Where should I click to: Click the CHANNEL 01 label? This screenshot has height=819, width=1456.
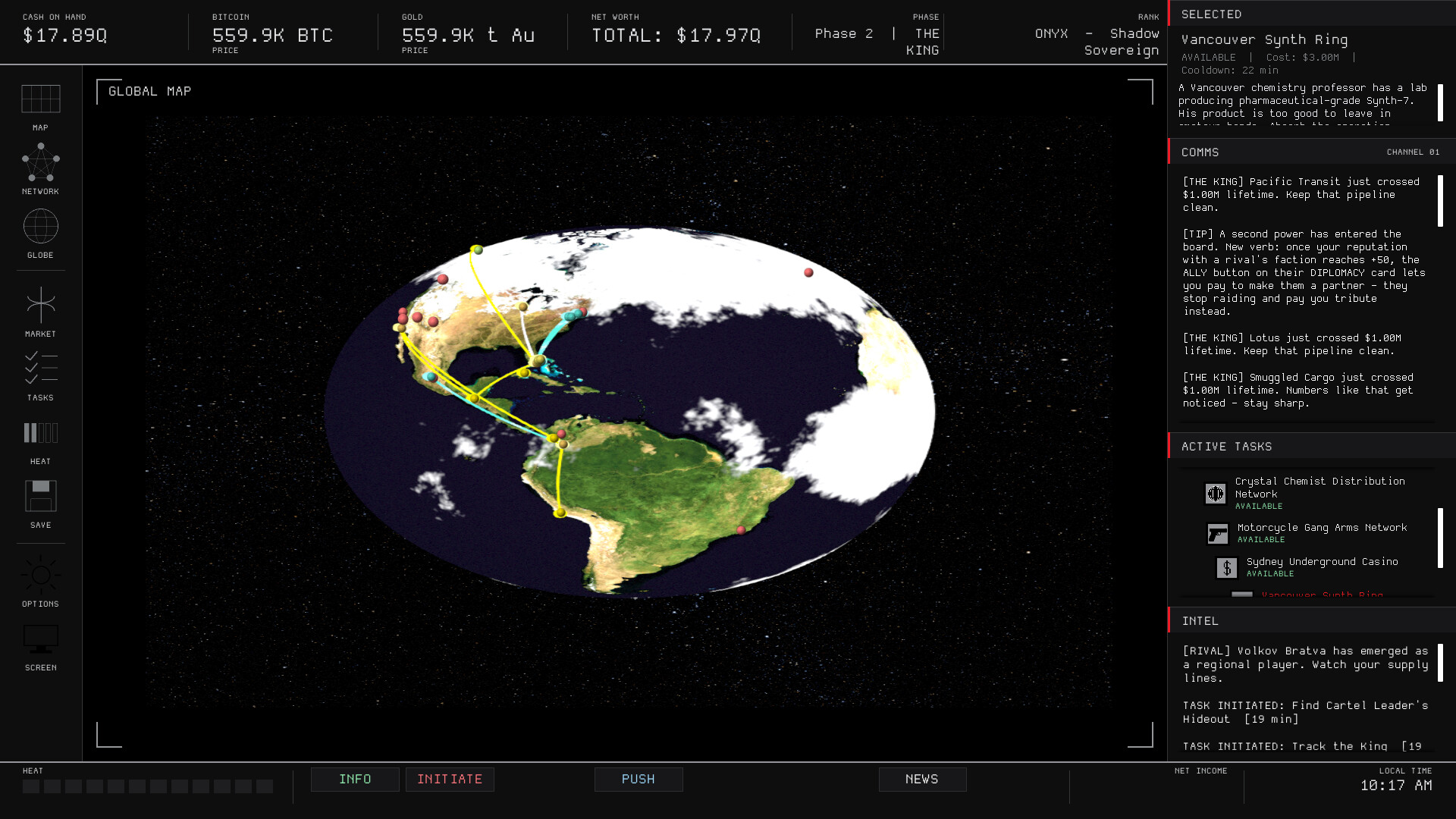click(1413, 152)
